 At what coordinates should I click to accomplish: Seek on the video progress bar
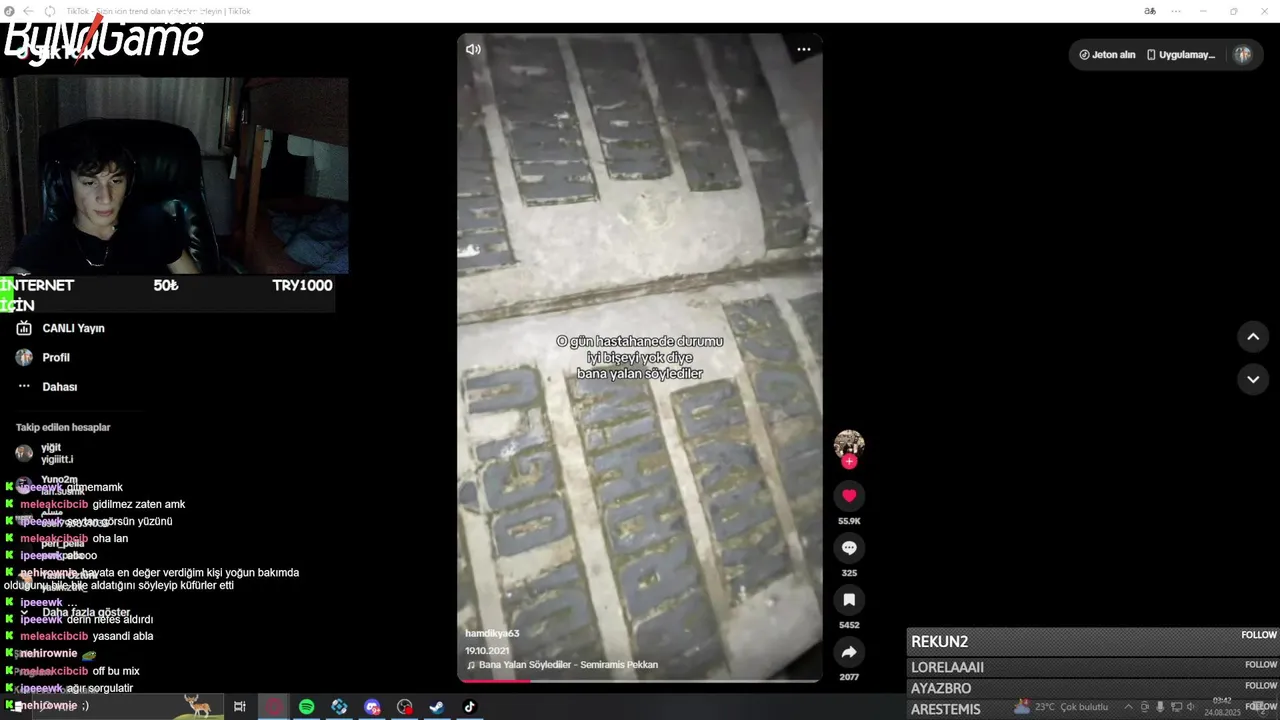pyautogui.click(x=640, y=681)
